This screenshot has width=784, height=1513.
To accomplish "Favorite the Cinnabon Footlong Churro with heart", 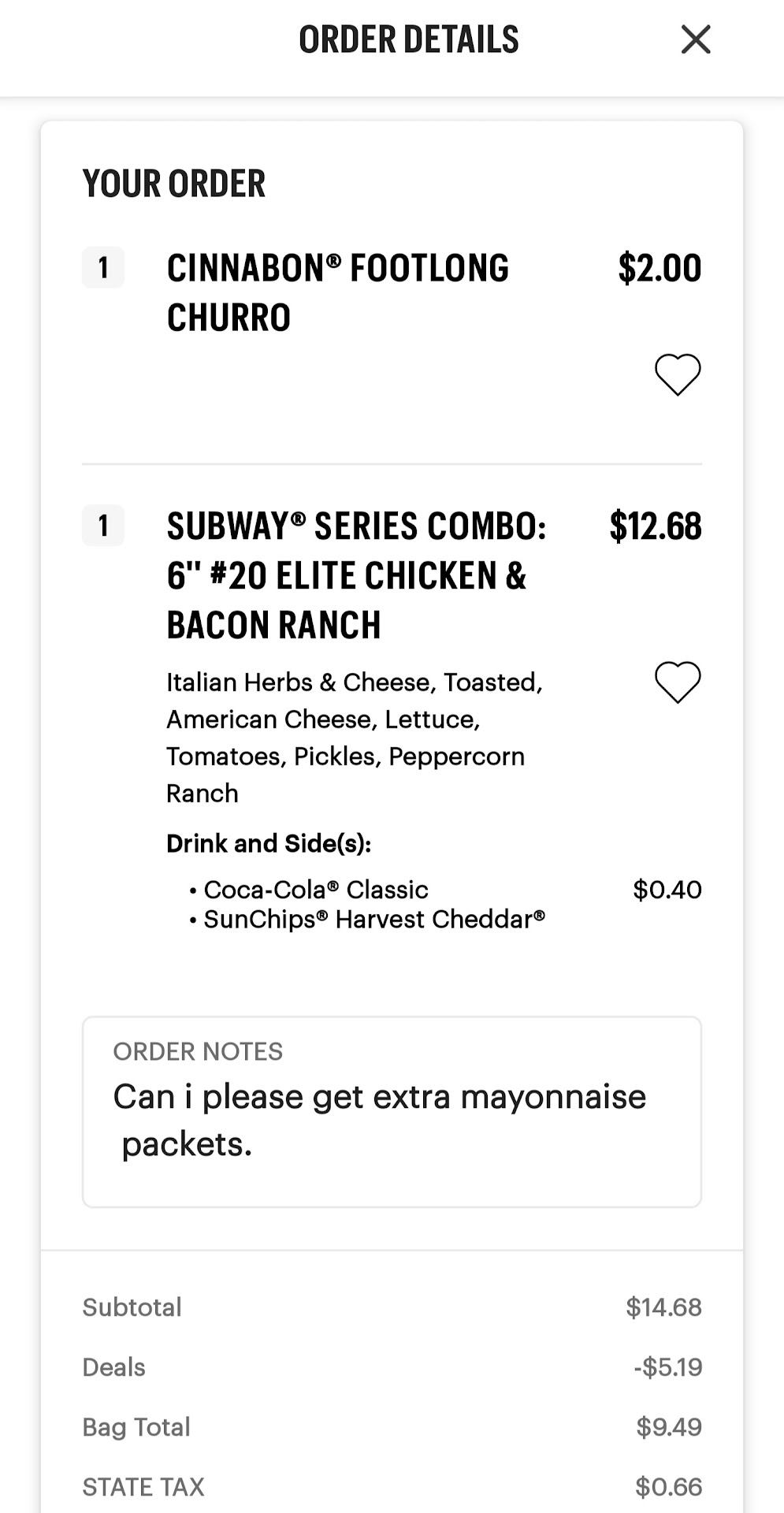I will pos(678,374).
